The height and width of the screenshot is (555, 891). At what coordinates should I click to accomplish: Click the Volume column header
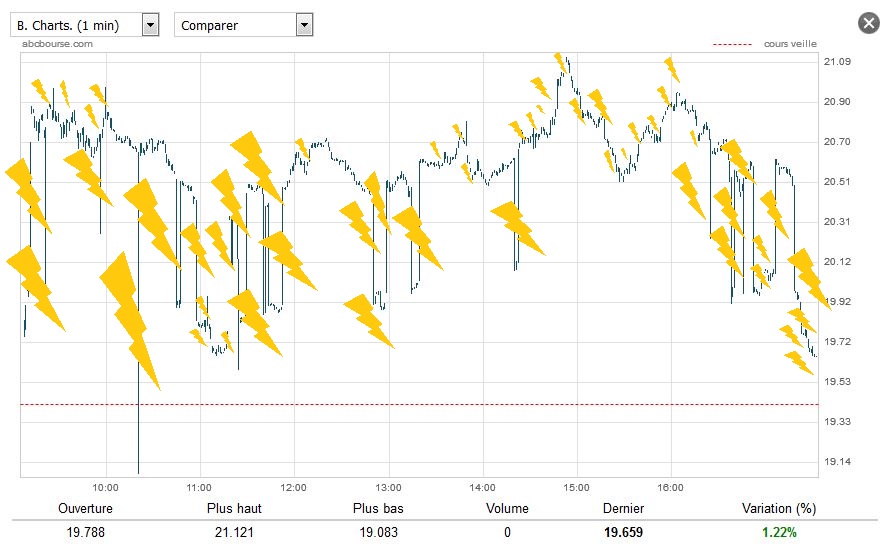coord(507,508)
